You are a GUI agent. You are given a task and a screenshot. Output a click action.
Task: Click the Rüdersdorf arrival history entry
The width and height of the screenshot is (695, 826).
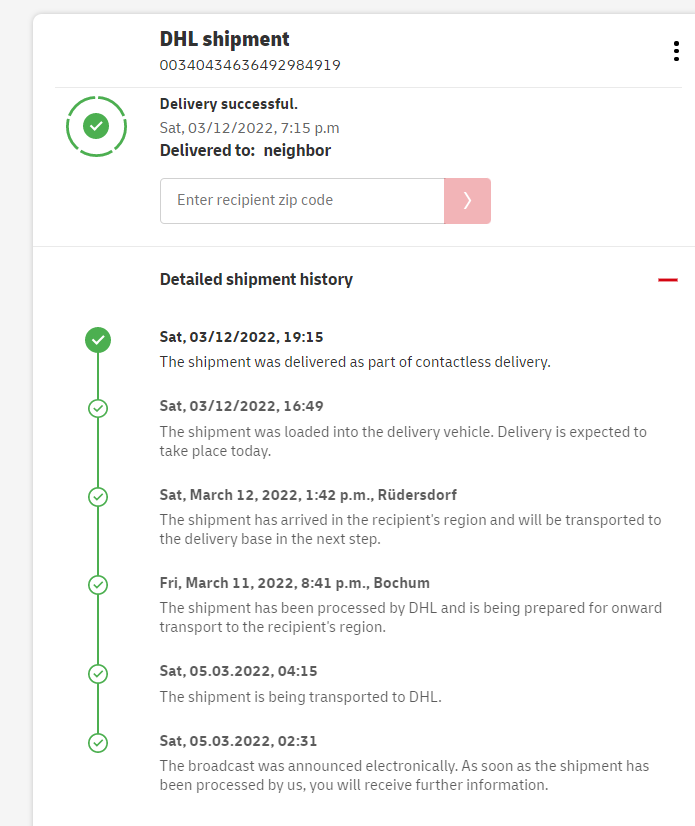410,529
